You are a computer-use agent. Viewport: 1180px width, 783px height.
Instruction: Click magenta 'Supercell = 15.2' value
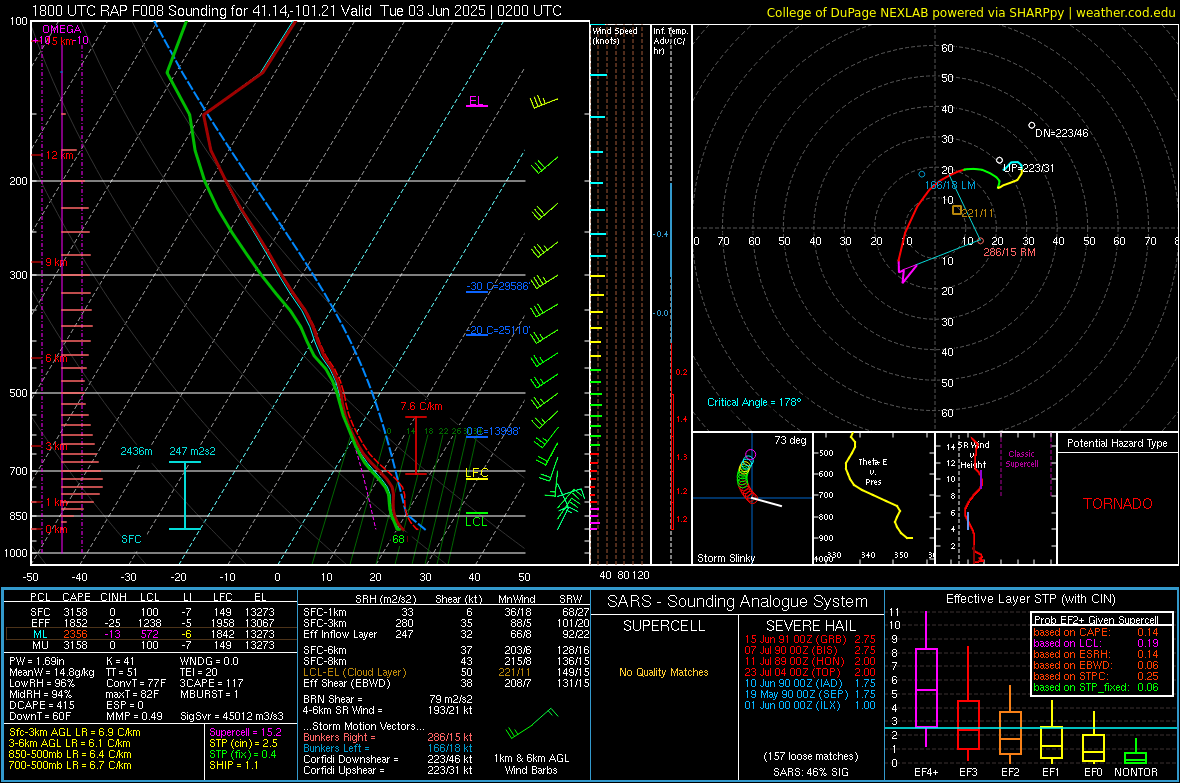pyautogui.click(x=245, y=732)
